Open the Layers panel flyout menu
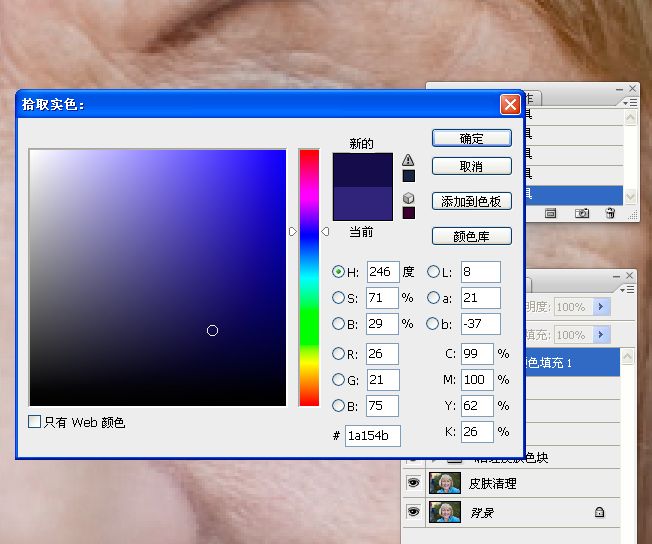The image size is (652, 544). coord(628,289)
